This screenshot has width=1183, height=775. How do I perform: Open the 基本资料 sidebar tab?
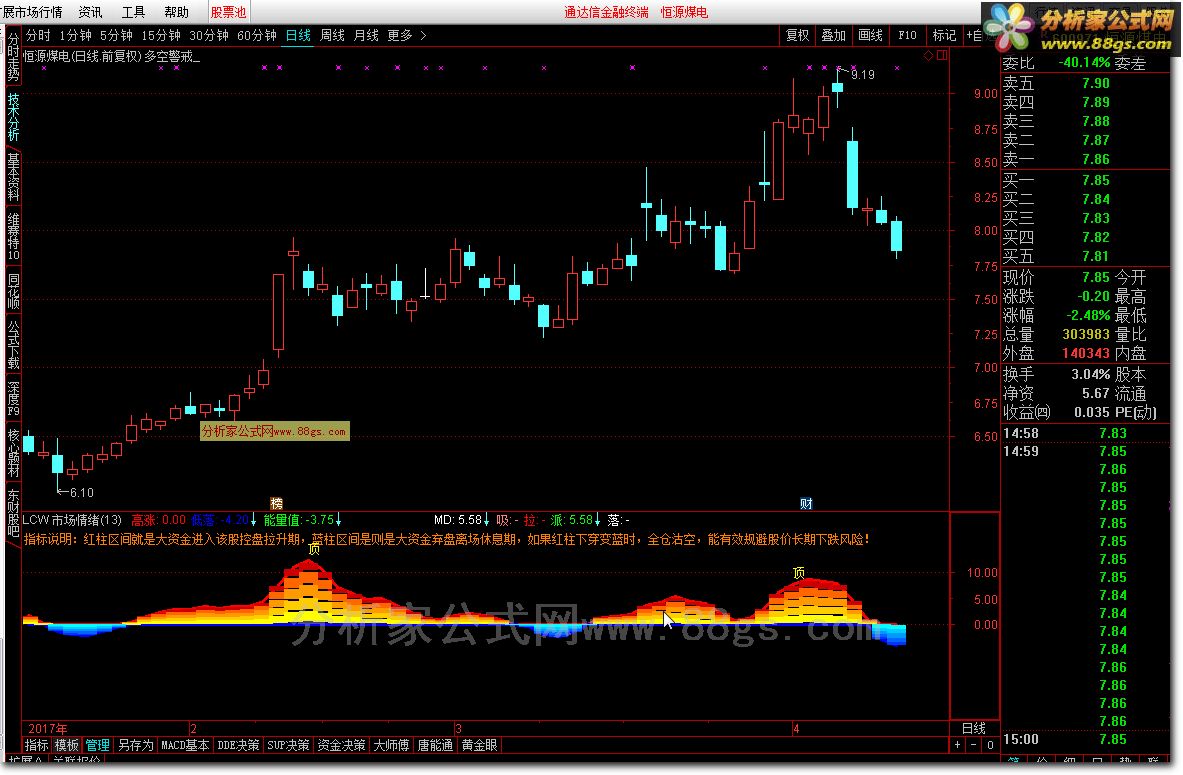tap(13, 177)
